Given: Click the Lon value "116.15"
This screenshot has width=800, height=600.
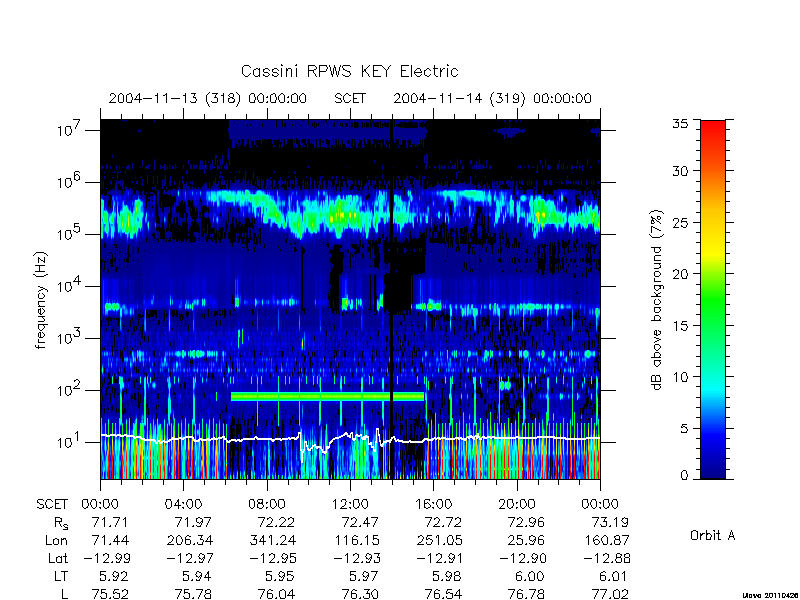Looking at the screenshot, I should tap(357, 540).
